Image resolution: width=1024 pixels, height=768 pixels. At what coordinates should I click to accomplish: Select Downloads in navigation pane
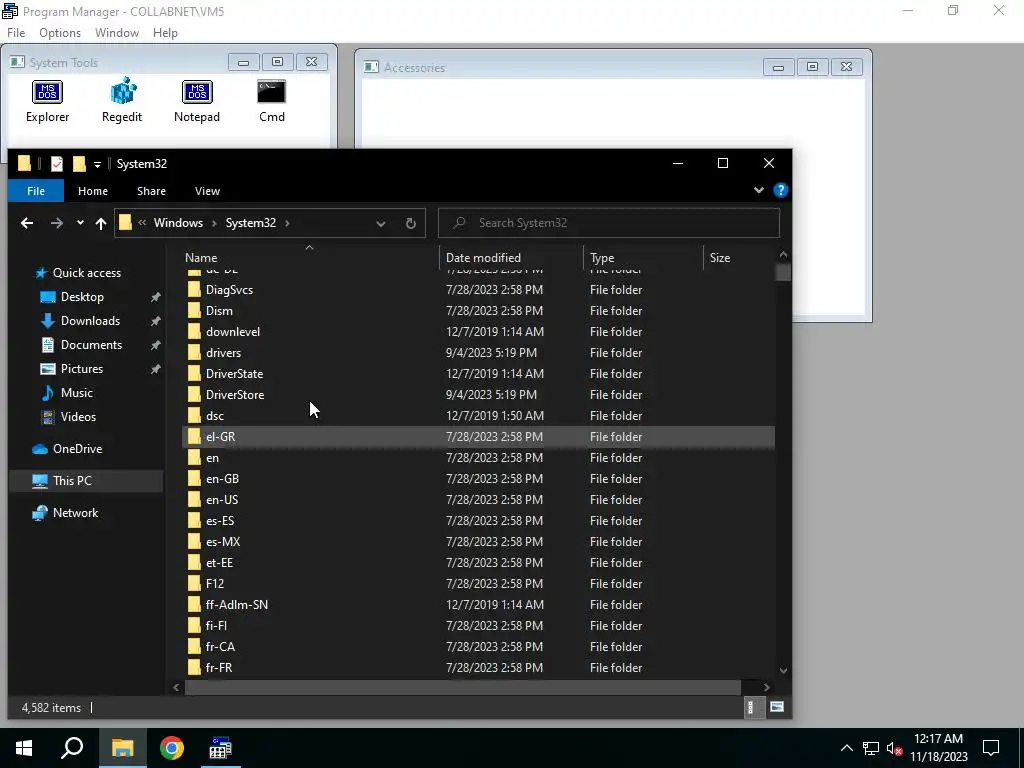90,321
